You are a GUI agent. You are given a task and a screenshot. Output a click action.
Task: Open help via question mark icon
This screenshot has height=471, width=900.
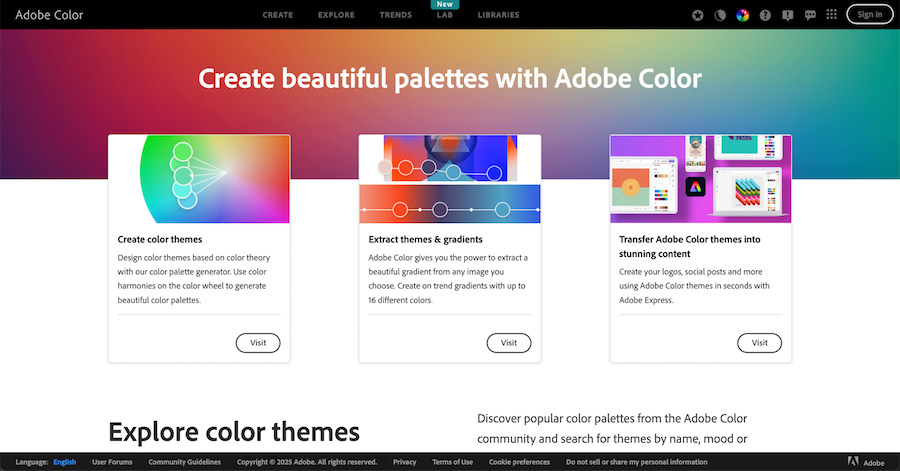(765, 15)
